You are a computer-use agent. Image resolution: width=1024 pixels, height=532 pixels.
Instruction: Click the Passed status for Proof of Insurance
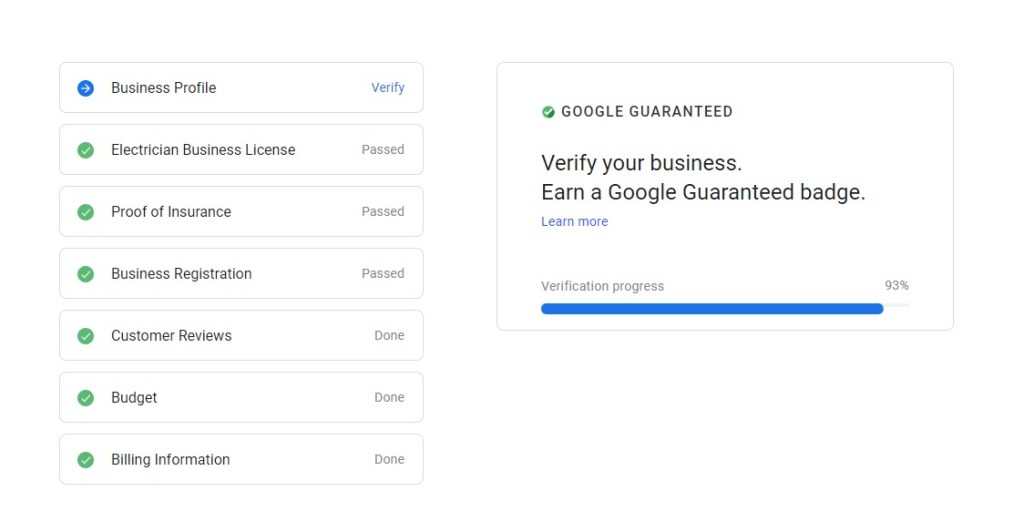[x=383, y=212]
